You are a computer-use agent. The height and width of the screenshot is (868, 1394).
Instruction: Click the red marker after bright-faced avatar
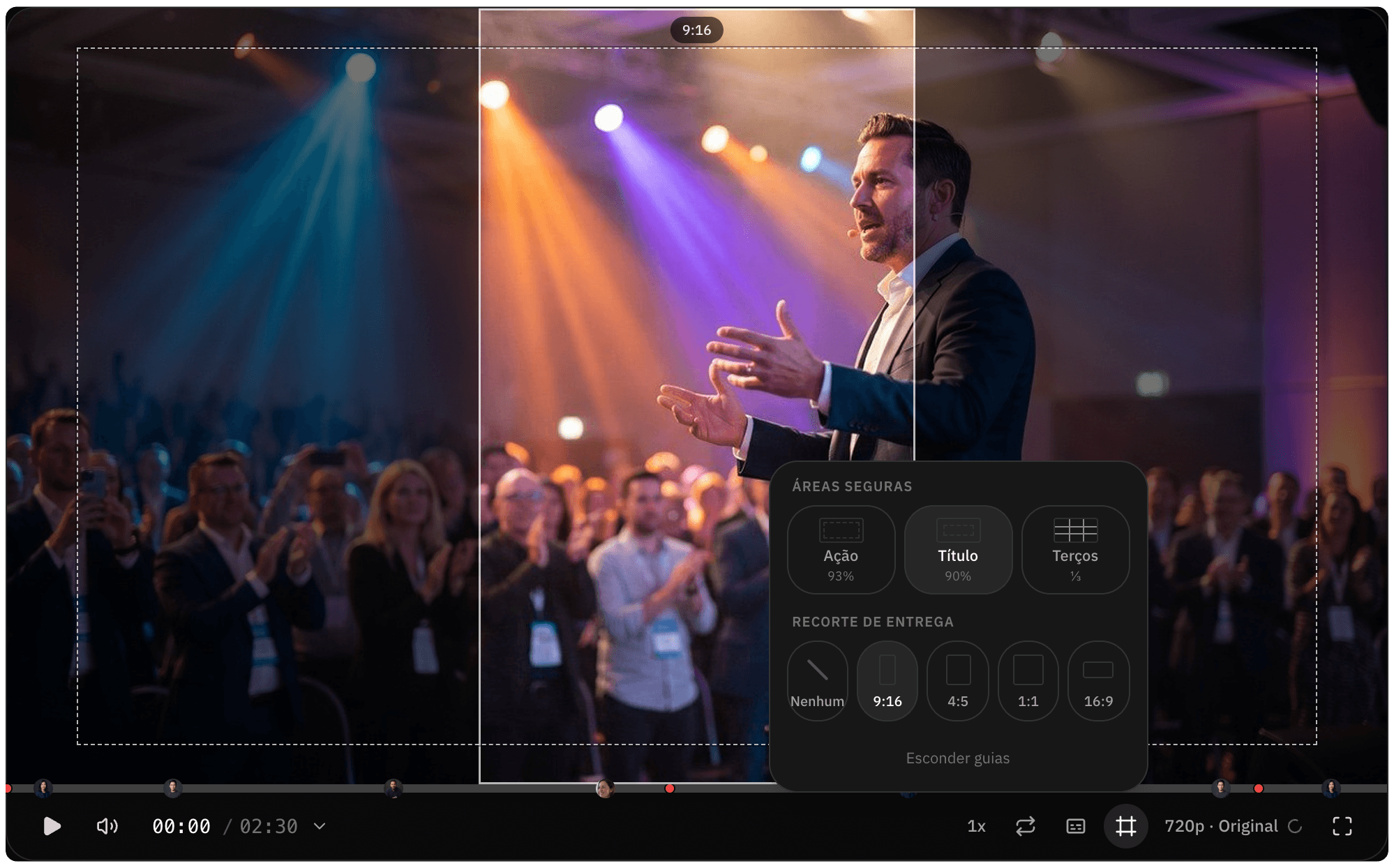(x=670, y=788)
